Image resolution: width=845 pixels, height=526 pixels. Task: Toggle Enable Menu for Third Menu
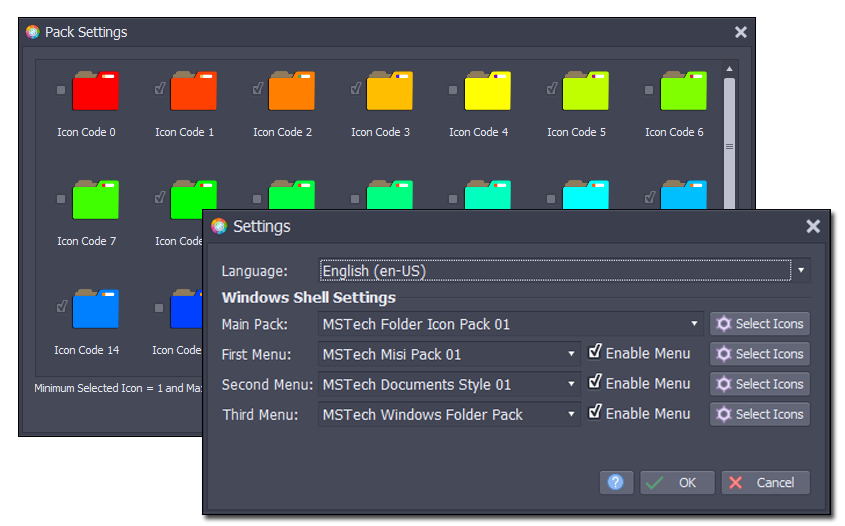(595, 413)
